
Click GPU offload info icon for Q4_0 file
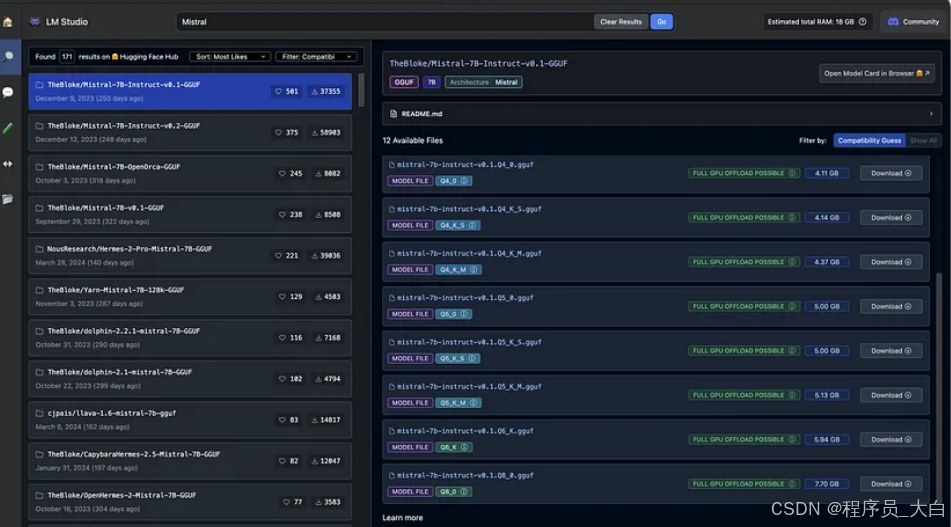(x=792, y=173)
